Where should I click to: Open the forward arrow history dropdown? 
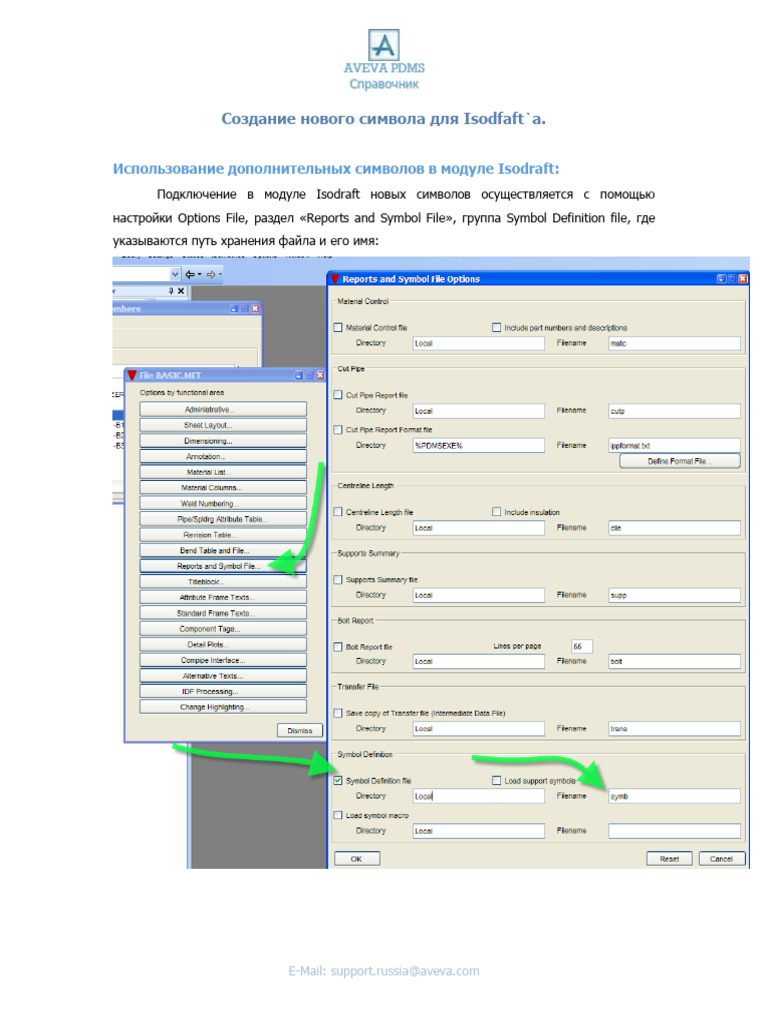pyautogui.click(x=221, y=274)
